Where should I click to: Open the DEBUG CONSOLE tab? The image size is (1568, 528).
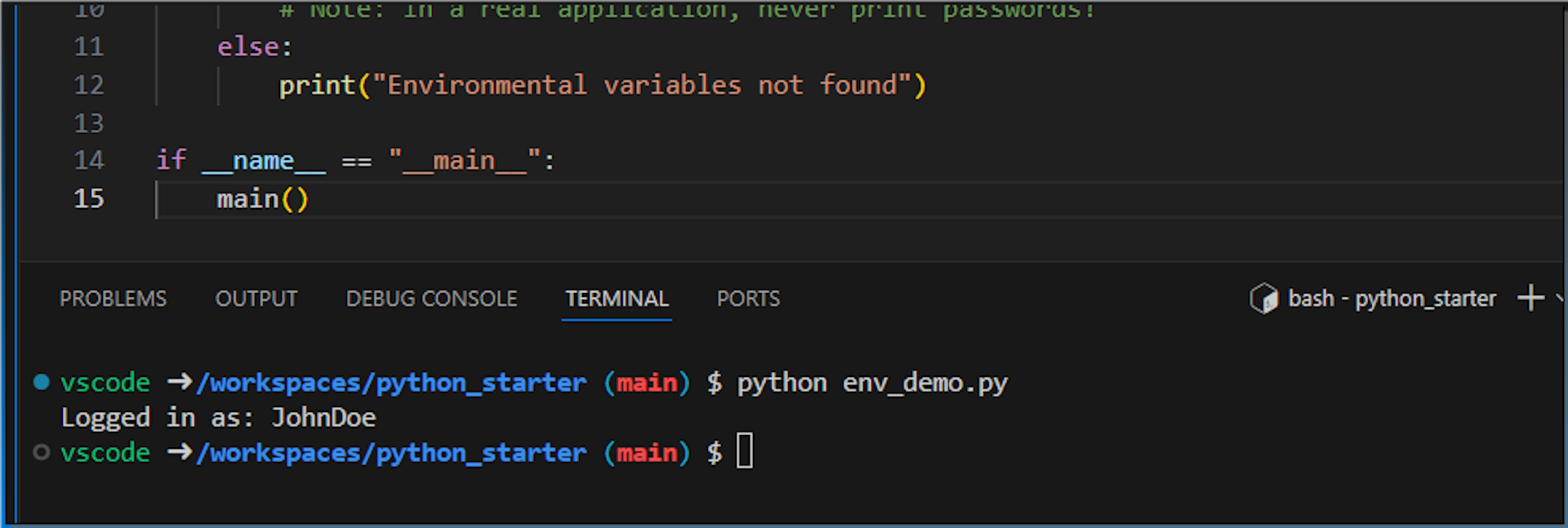[431, 299]
